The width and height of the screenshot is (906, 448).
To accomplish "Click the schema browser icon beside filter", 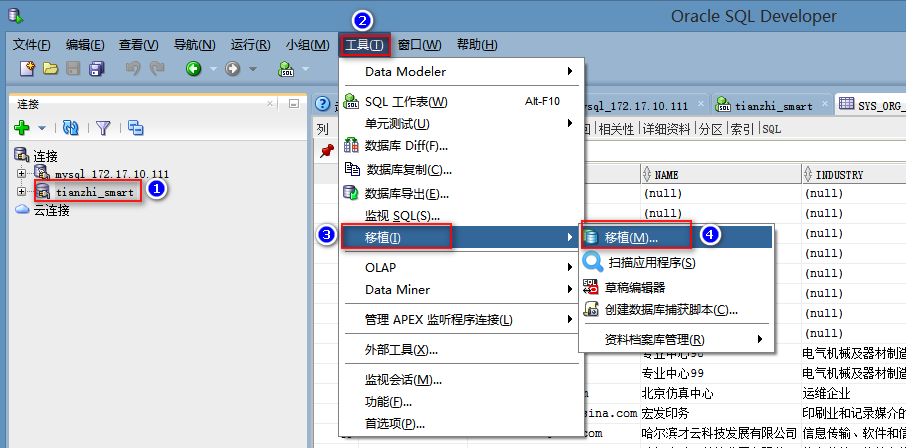I will point(136,128).
